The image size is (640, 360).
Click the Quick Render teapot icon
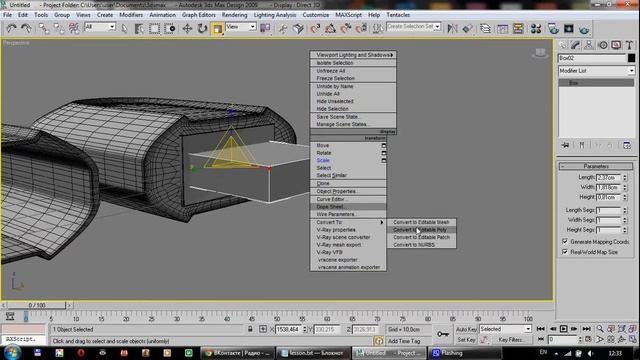(x=584, y=29)
